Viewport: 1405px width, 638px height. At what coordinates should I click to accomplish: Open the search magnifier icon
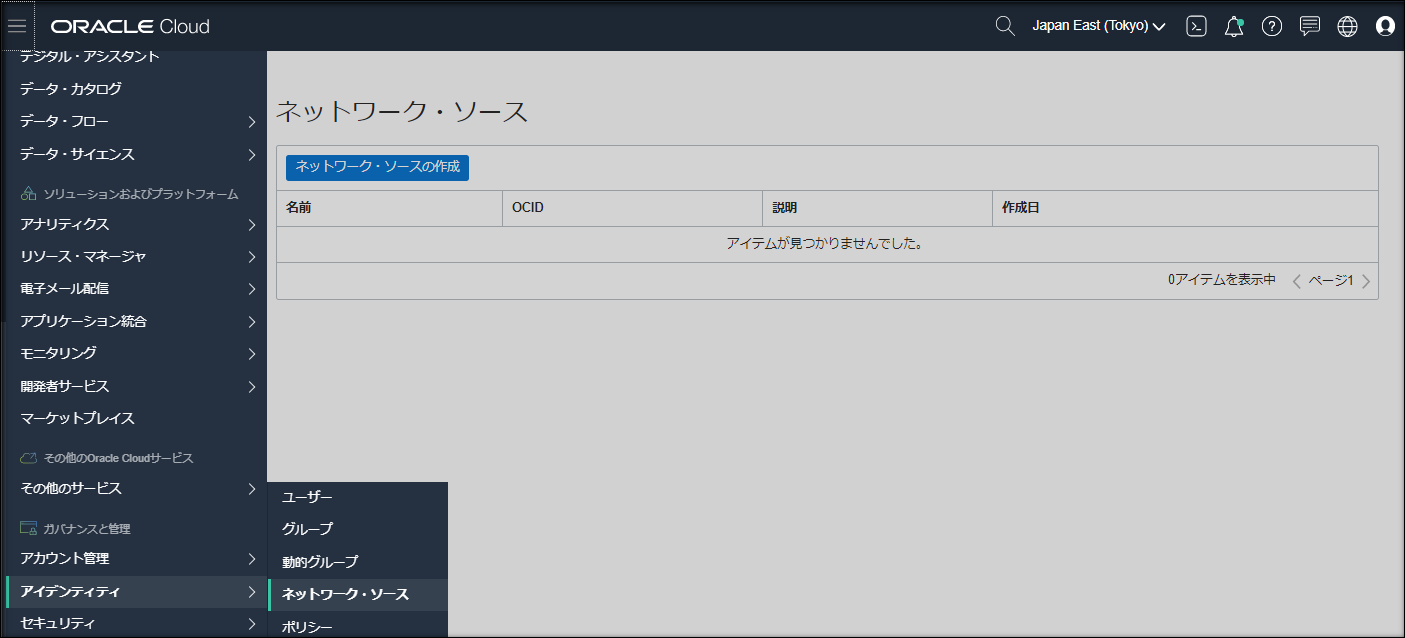click(x=1005, y=26)
